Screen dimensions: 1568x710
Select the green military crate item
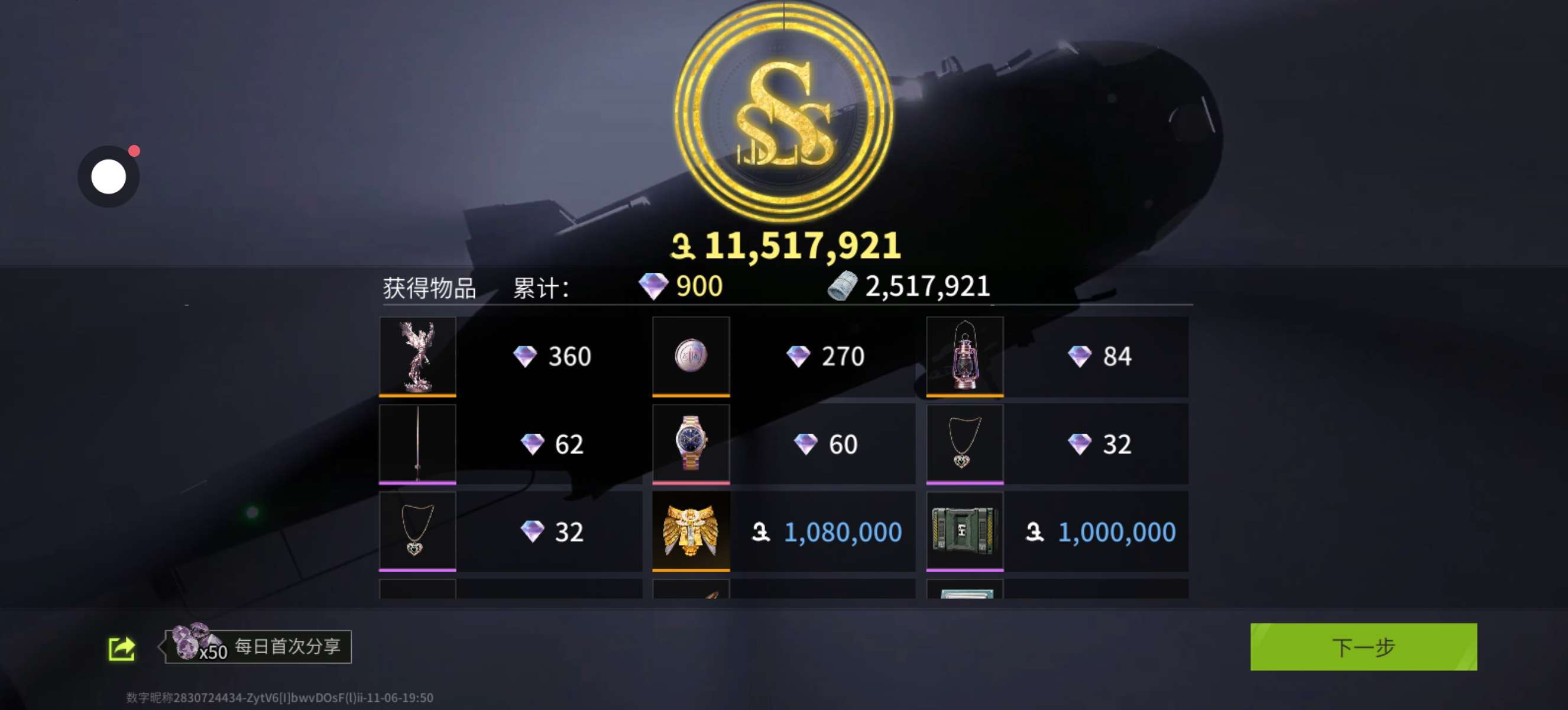[x=965, y=532]
